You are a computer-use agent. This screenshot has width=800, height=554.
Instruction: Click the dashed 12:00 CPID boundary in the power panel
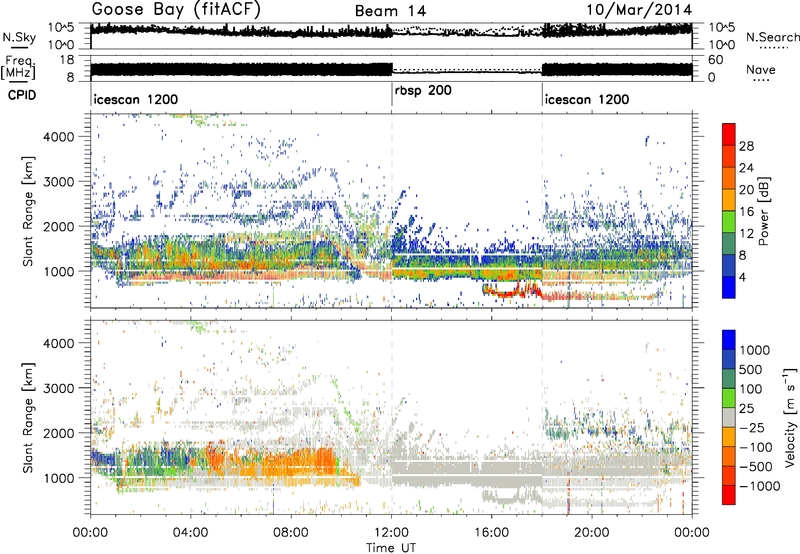tap(392, 210)
